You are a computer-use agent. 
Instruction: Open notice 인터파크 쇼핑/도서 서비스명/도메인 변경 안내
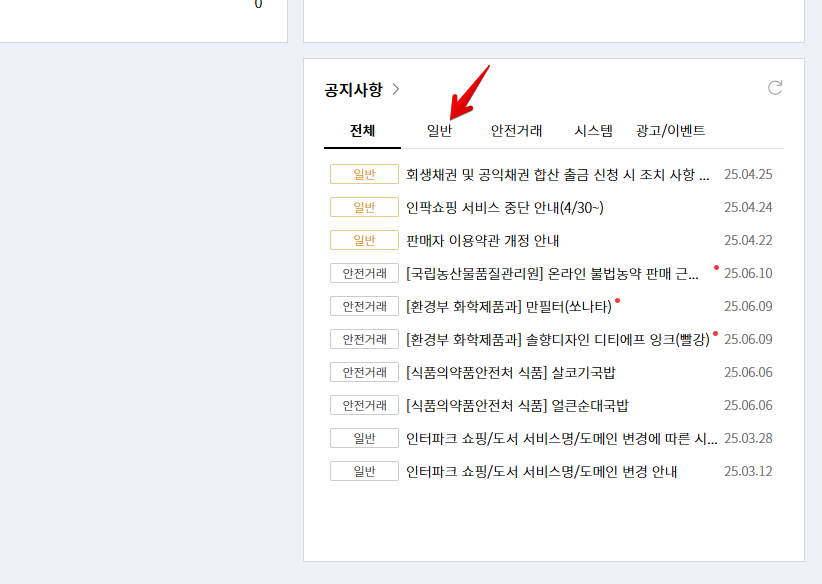tap(542, 472)
